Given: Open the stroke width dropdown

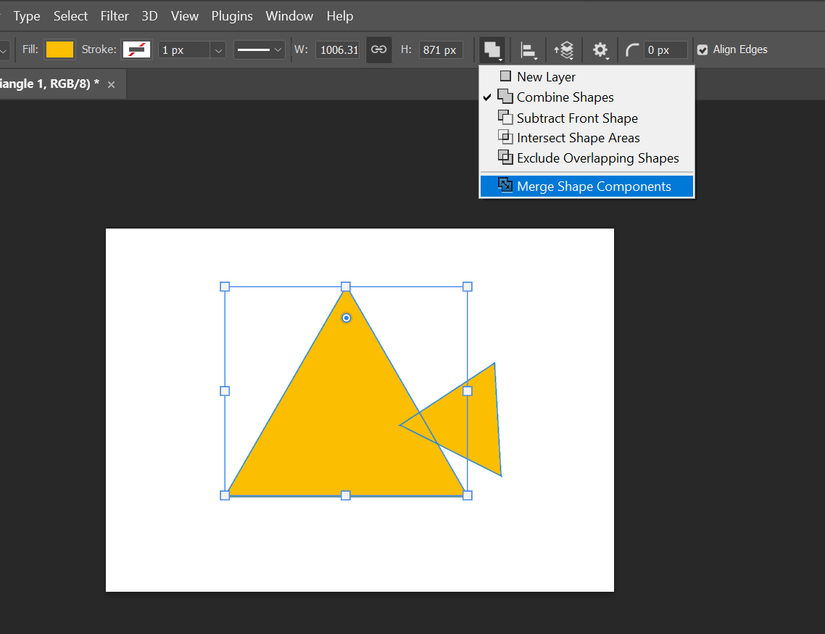Looking at the screenshot, I should [x=217, y=49].
